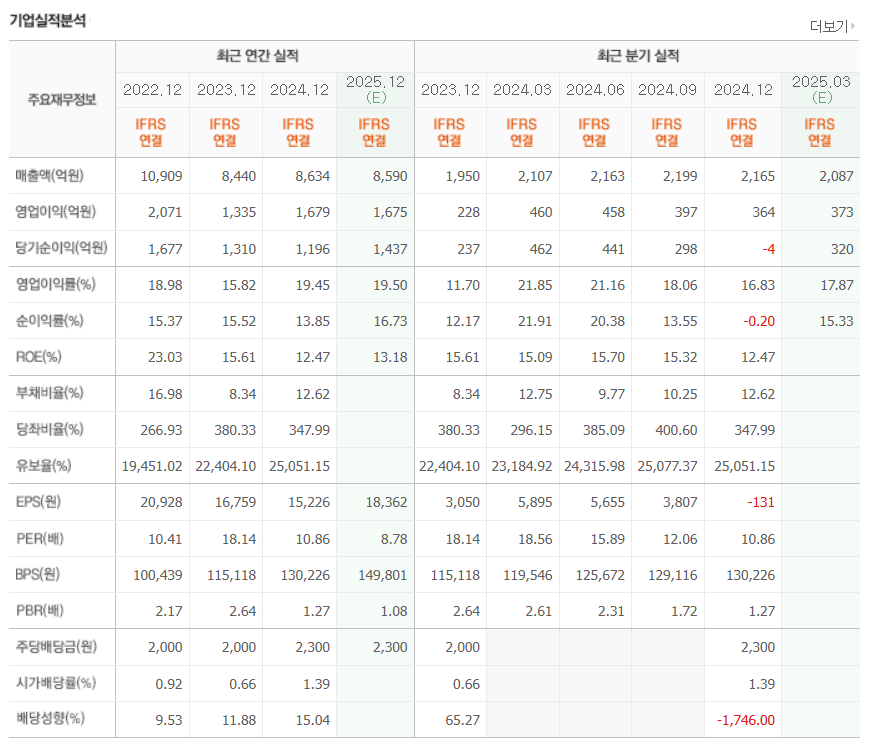Image resolution: width=869 pixels, height=746 pixels.
Task: Click the ROE value 23.03
Action: tap(165, 357)
